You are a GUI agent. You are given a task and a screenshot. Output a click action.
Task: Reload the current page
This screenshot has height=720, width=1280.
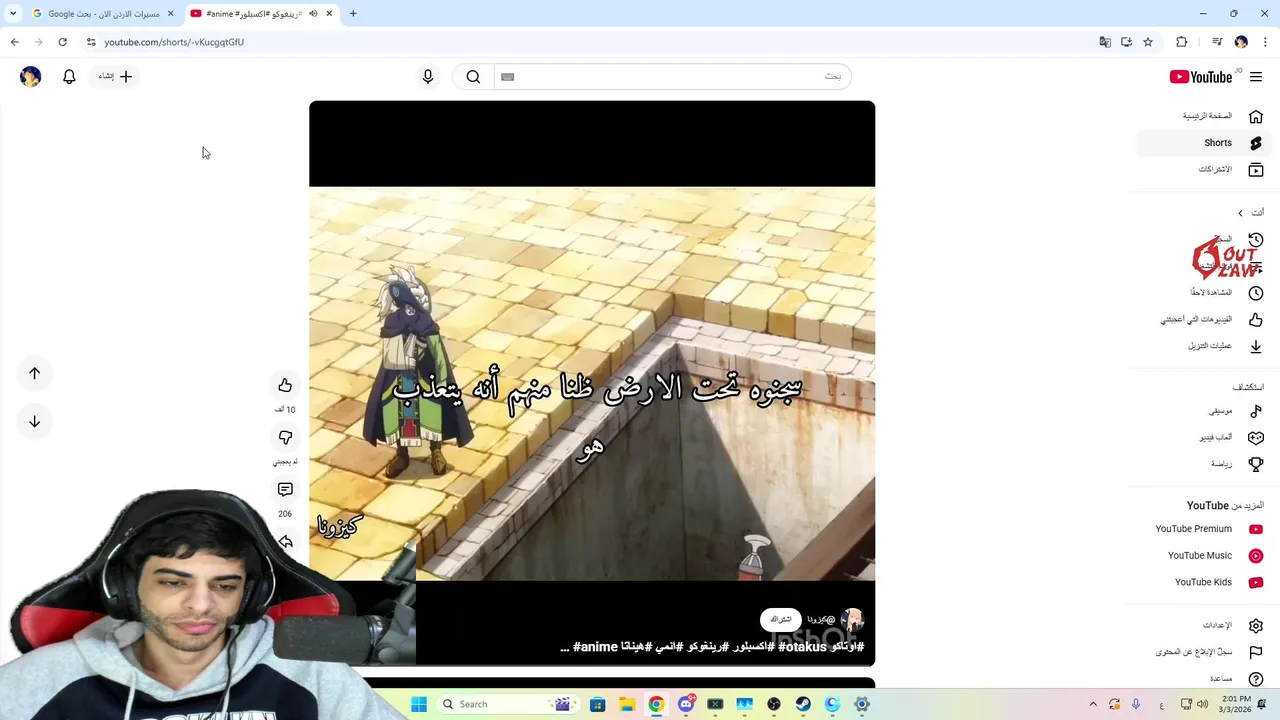(x=62, y=42)
